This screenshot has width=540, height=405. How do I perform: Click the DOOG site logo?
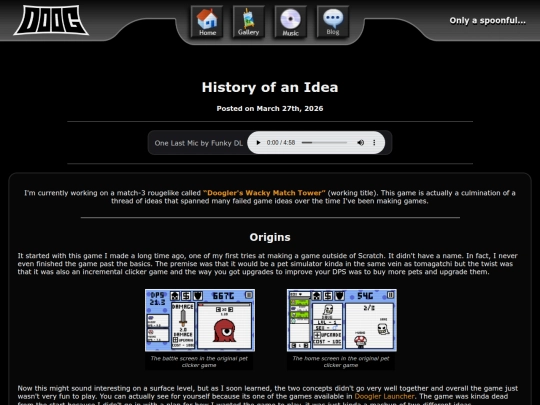tap(51, 20)
